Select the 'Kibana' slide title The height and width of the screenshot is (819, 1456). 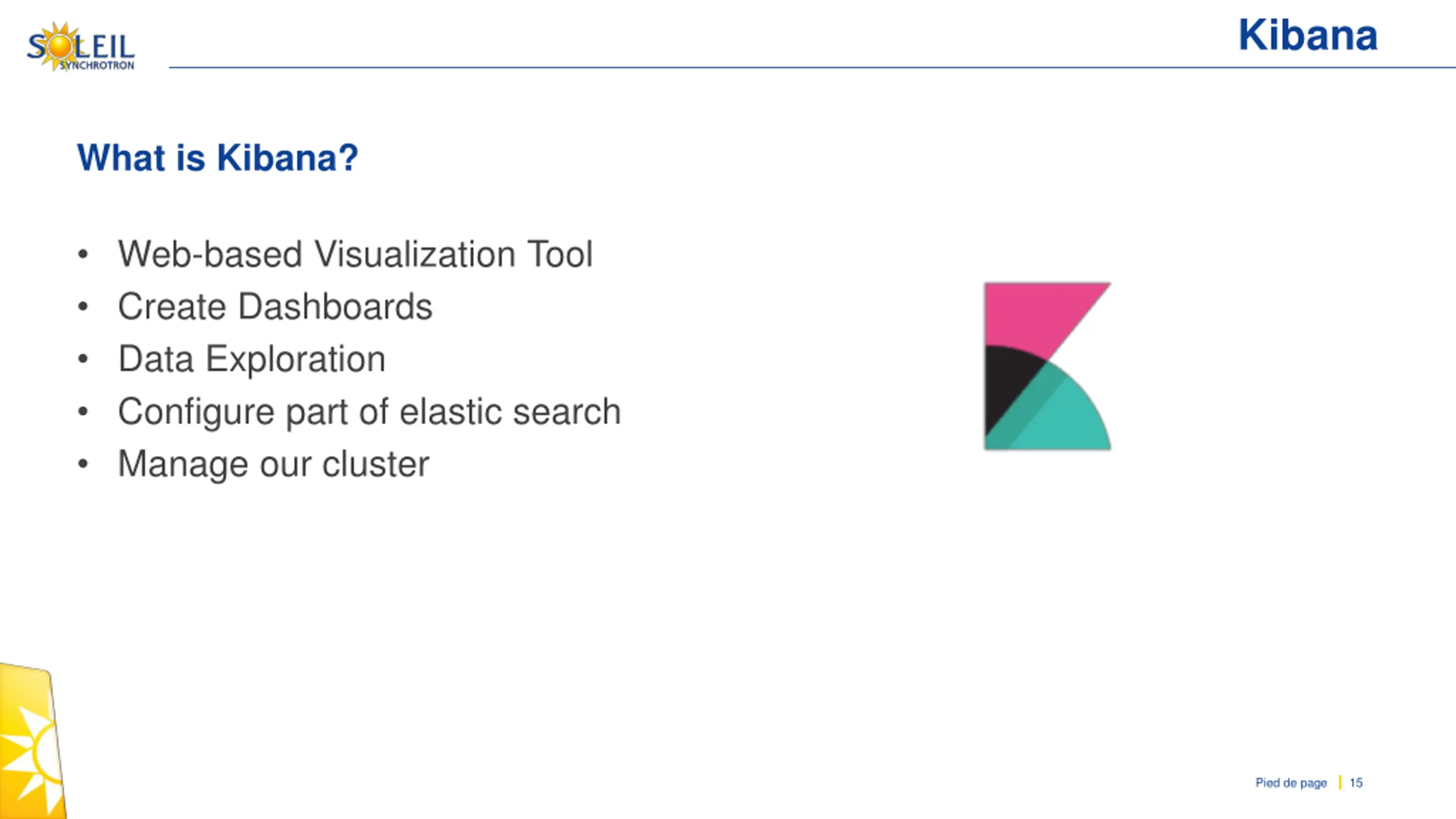1308,35
